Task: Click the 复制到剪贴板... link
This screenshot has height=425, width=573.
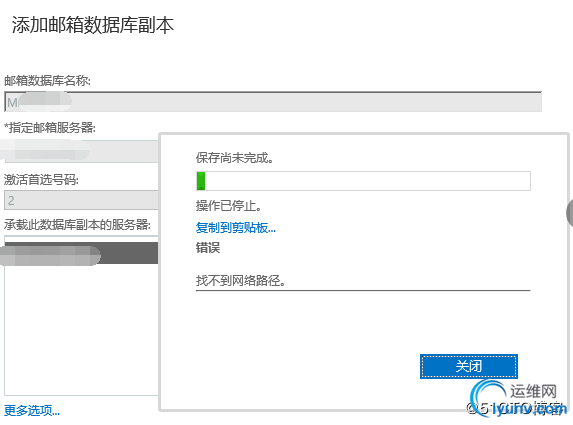Action: (236, 228)
